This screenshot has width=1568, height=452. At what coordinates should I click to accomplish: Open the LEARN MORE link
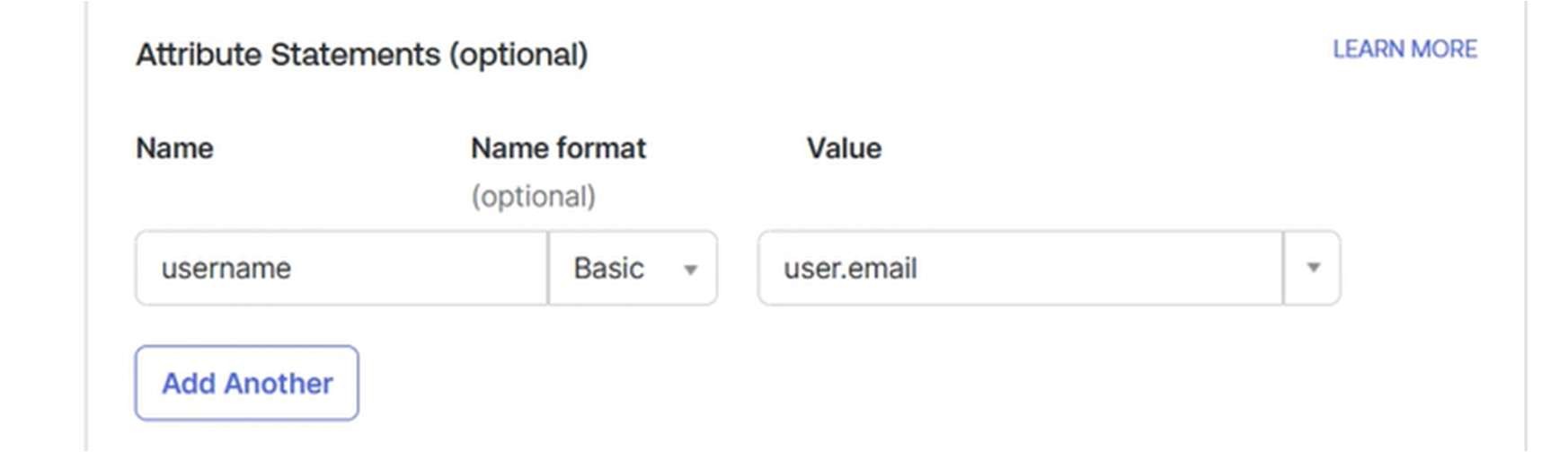tap(1404, 49)
